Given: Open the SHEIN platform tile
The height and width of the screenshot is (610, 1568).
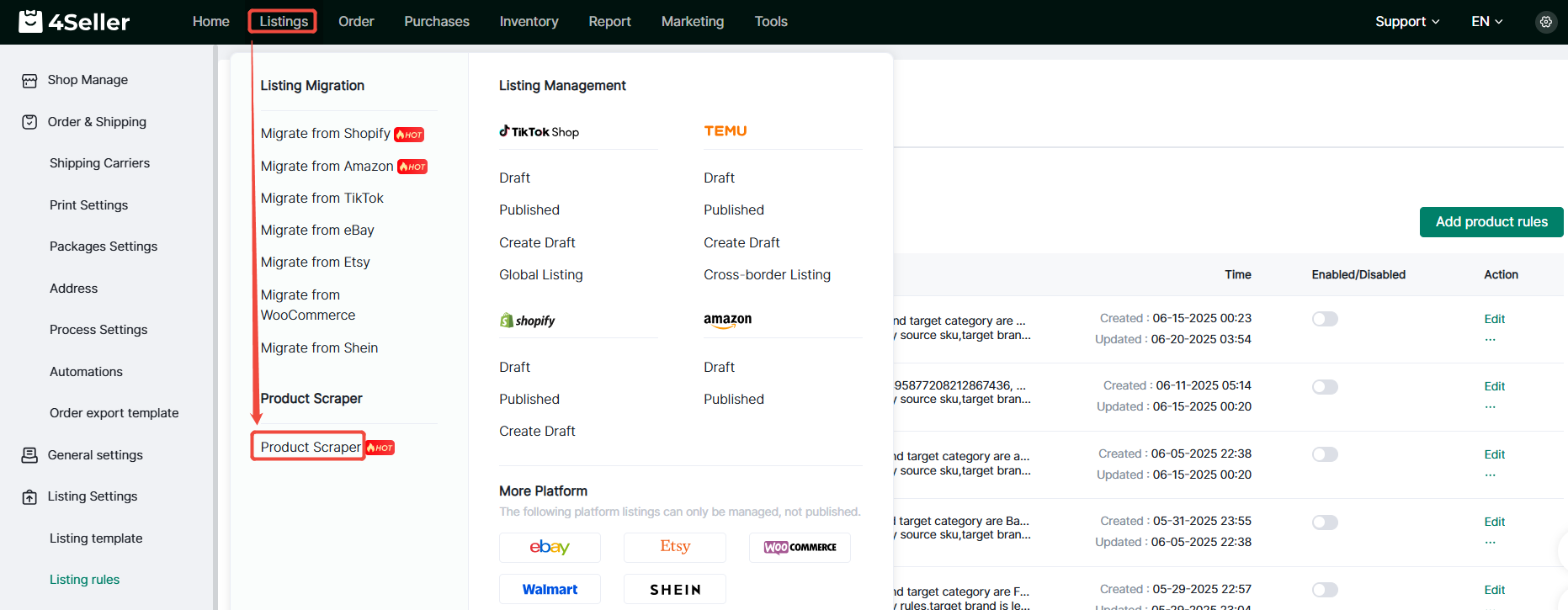Looking at the screenshot, I should (x=675, y=589).
